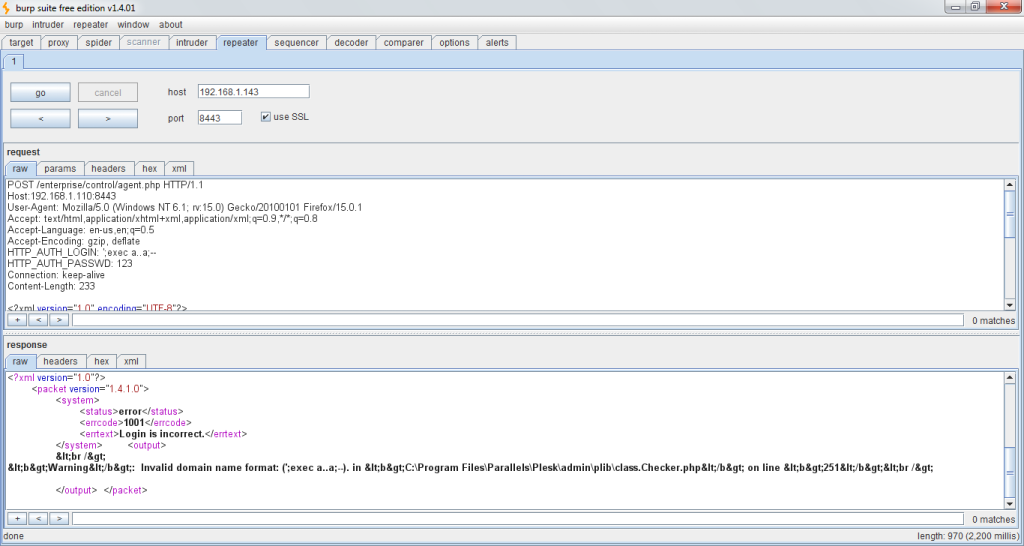Click the go button
This screenshot has width=1024, height=546.
point(40,92)
